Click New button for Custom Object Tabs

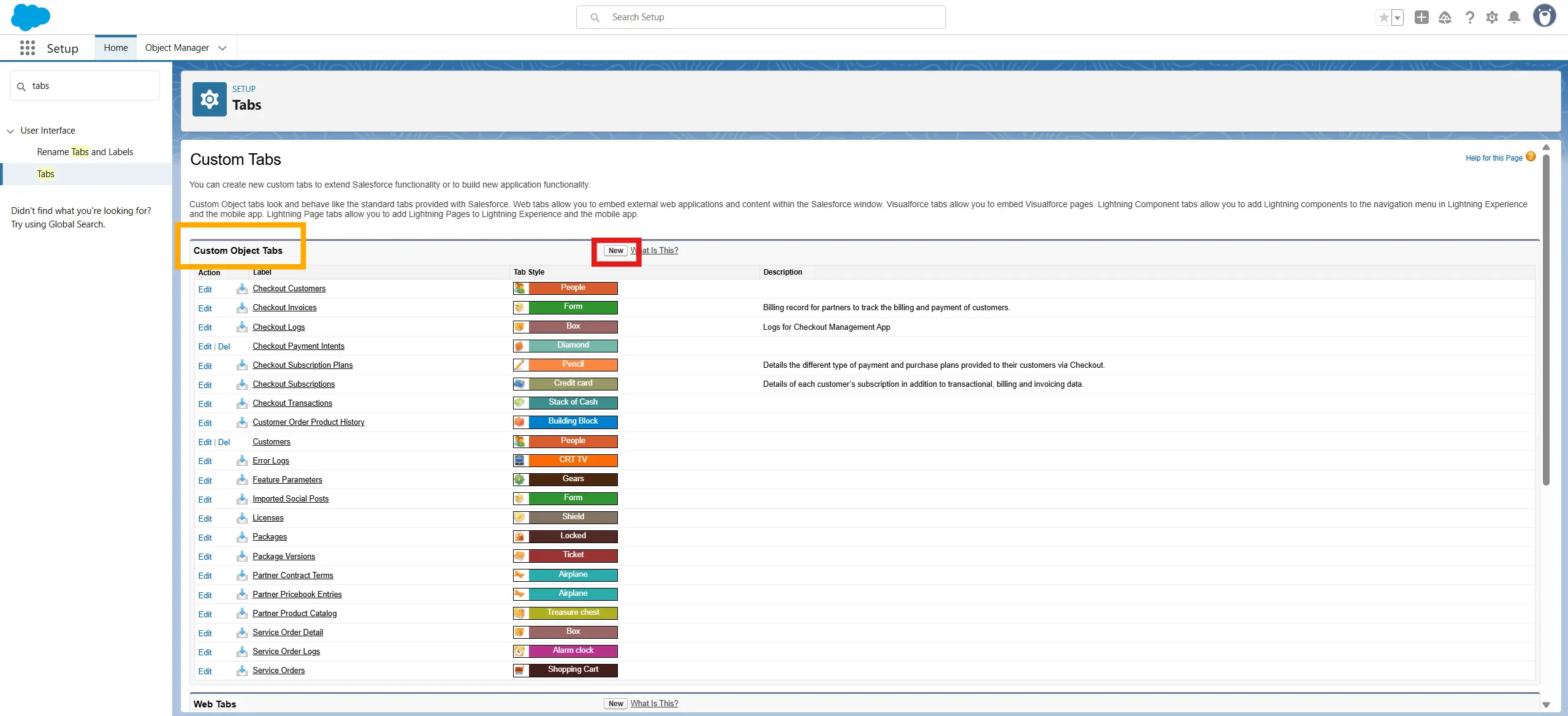615,251
